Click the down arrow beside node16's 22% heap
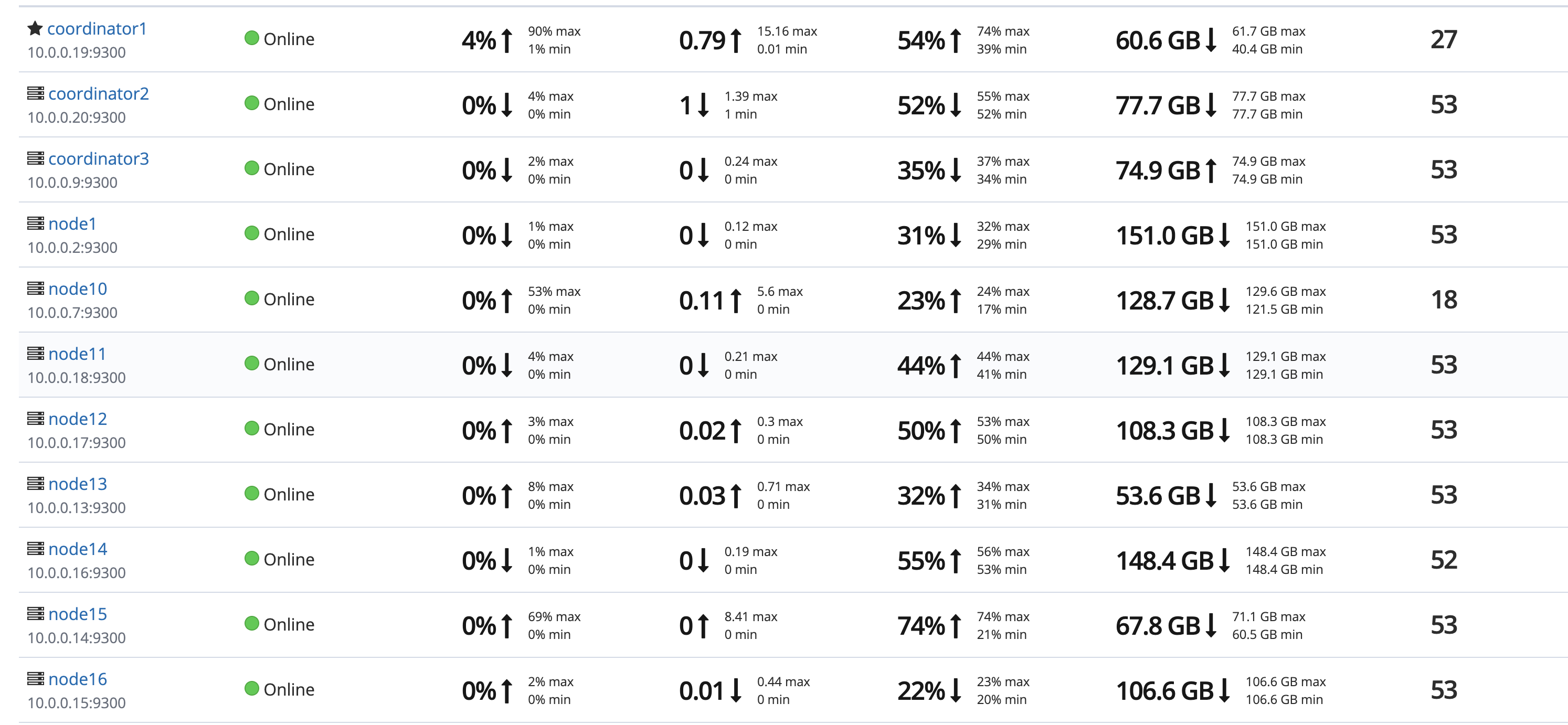The width and height of the screenshot is (1568, 725). click(956, 690)
